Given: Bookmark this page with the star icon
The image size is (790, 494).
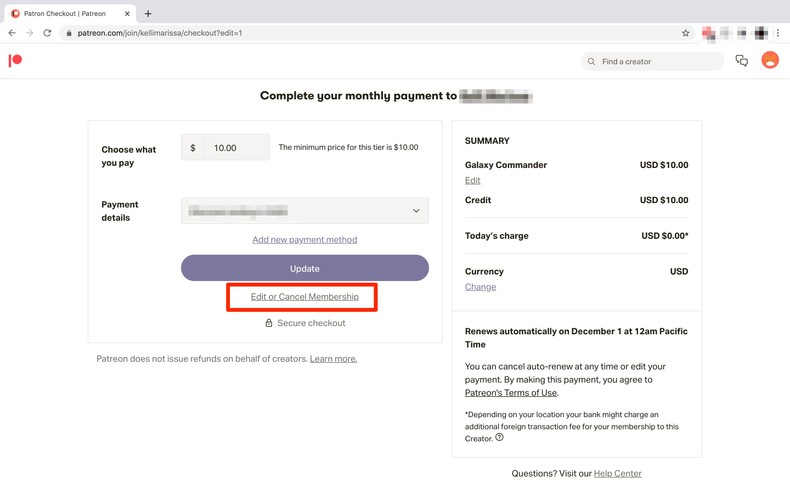Looking at the screenshot, I should (686, 33).
